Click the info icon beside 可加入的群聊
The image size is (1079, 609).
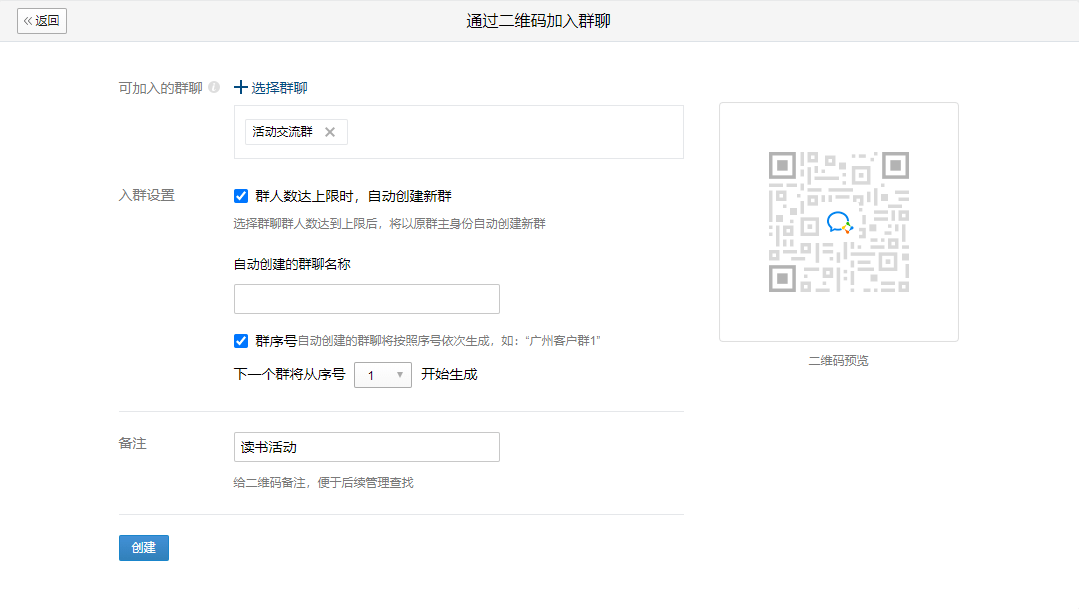click(214, 88)
